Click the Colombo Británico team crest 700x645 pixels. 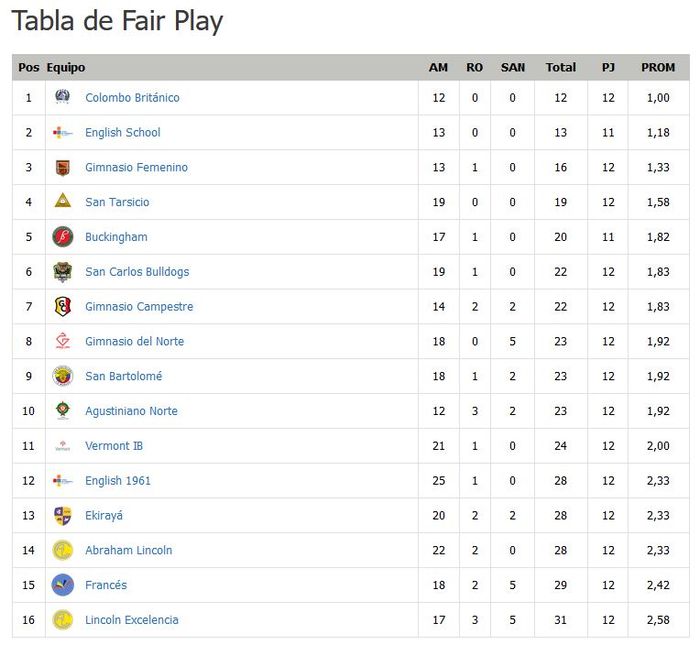pyautogui.click(x=63, y=97)
